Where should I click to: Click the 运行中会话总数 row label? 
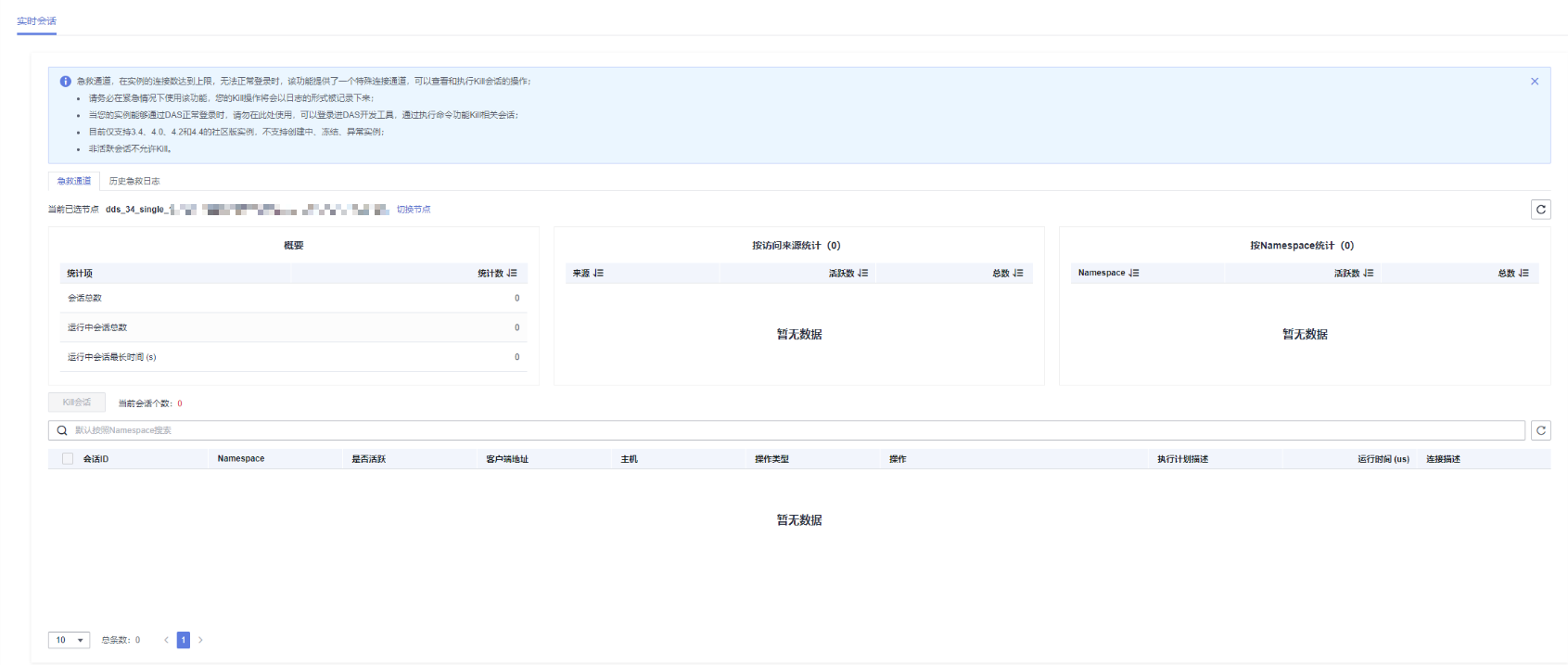coord(97,328)
